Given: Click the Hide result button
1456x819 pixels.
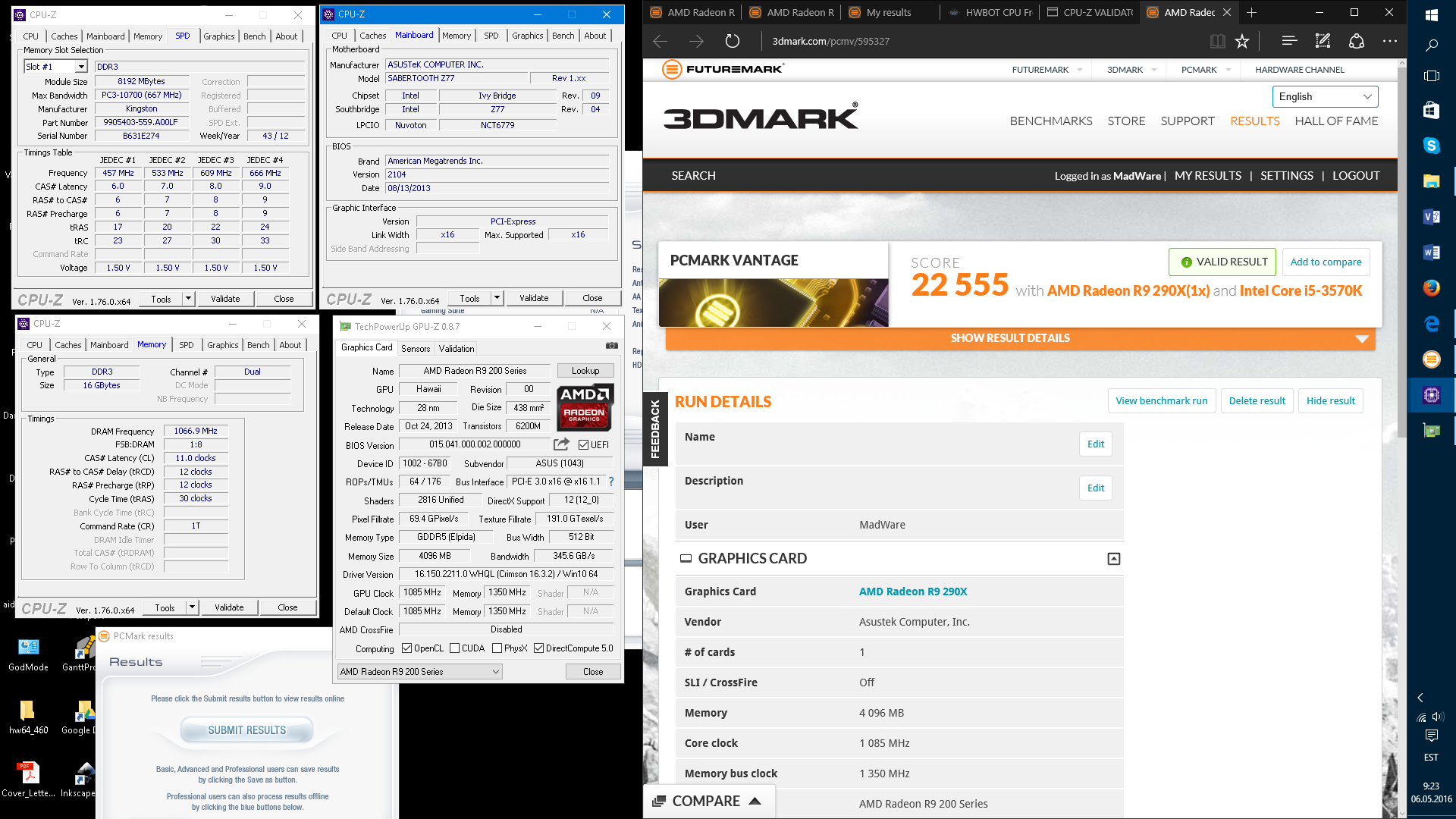Looking at the screenshot, I should point(1331,400).
